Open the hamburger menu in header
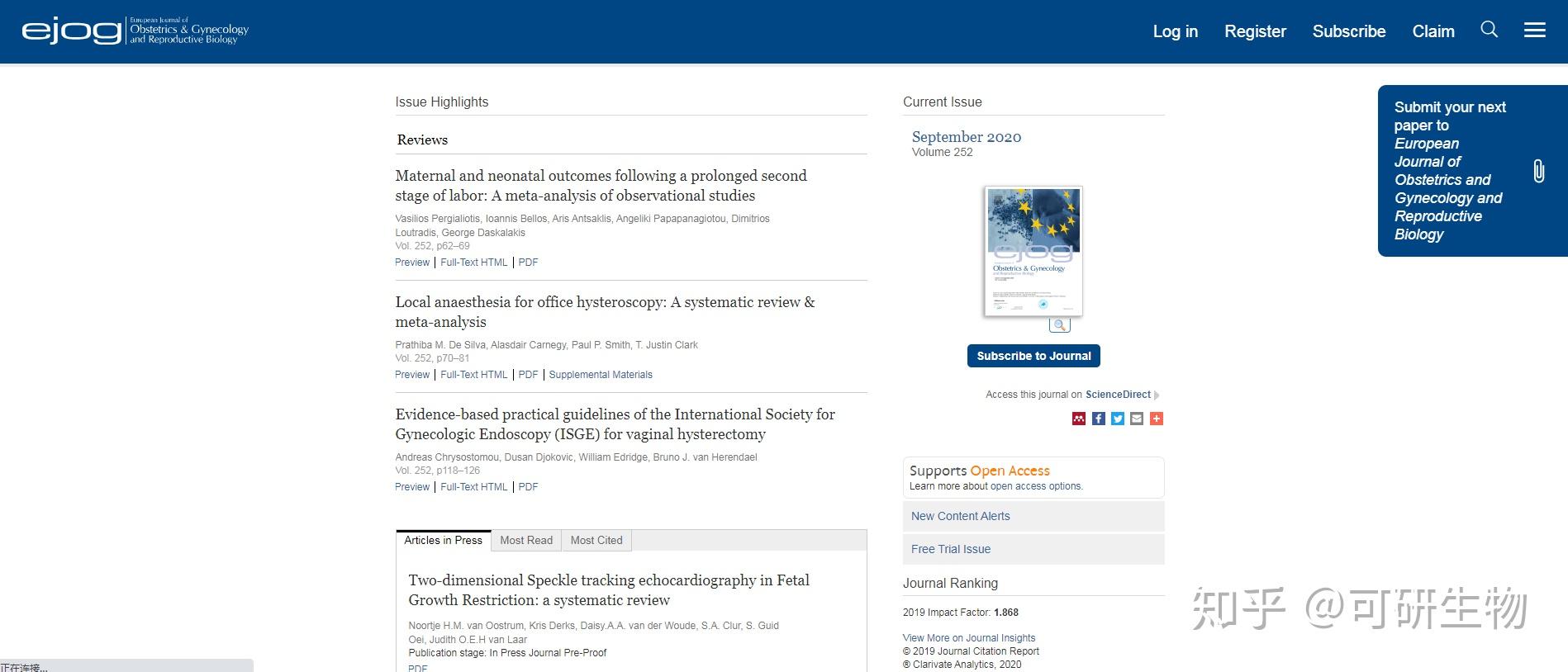Viewport: 1568px width, 672px height. click(1534, 31)
